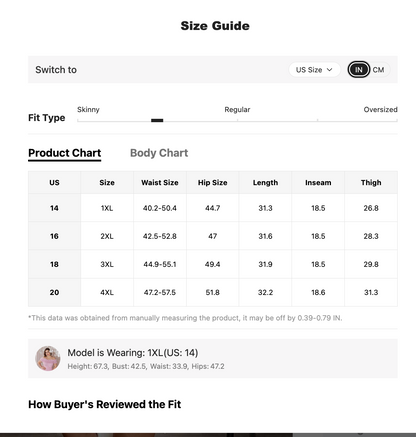416x437 pixels.
Task: Select the Product Chart tab
Action: (x=65, y=153)
